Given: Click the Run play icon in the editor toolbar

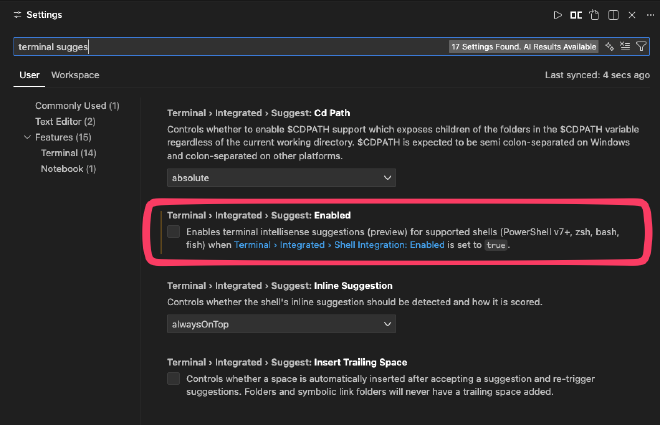Looking at the screenshot, I should click(x=557, y=15).
